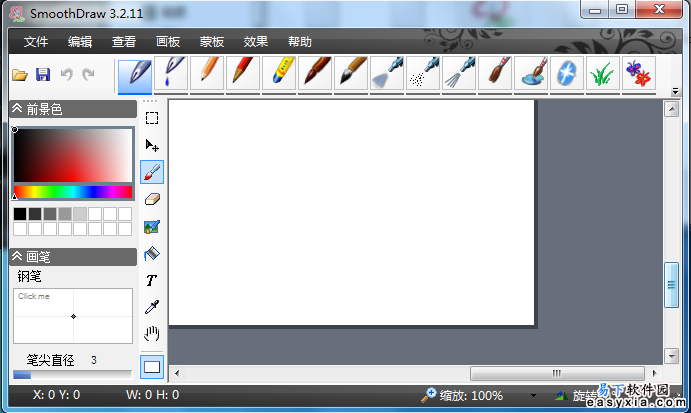This screenshot has width=691, height=413.
Task: Collapse the 画笔 panel
Action: [x=17, y=256]
